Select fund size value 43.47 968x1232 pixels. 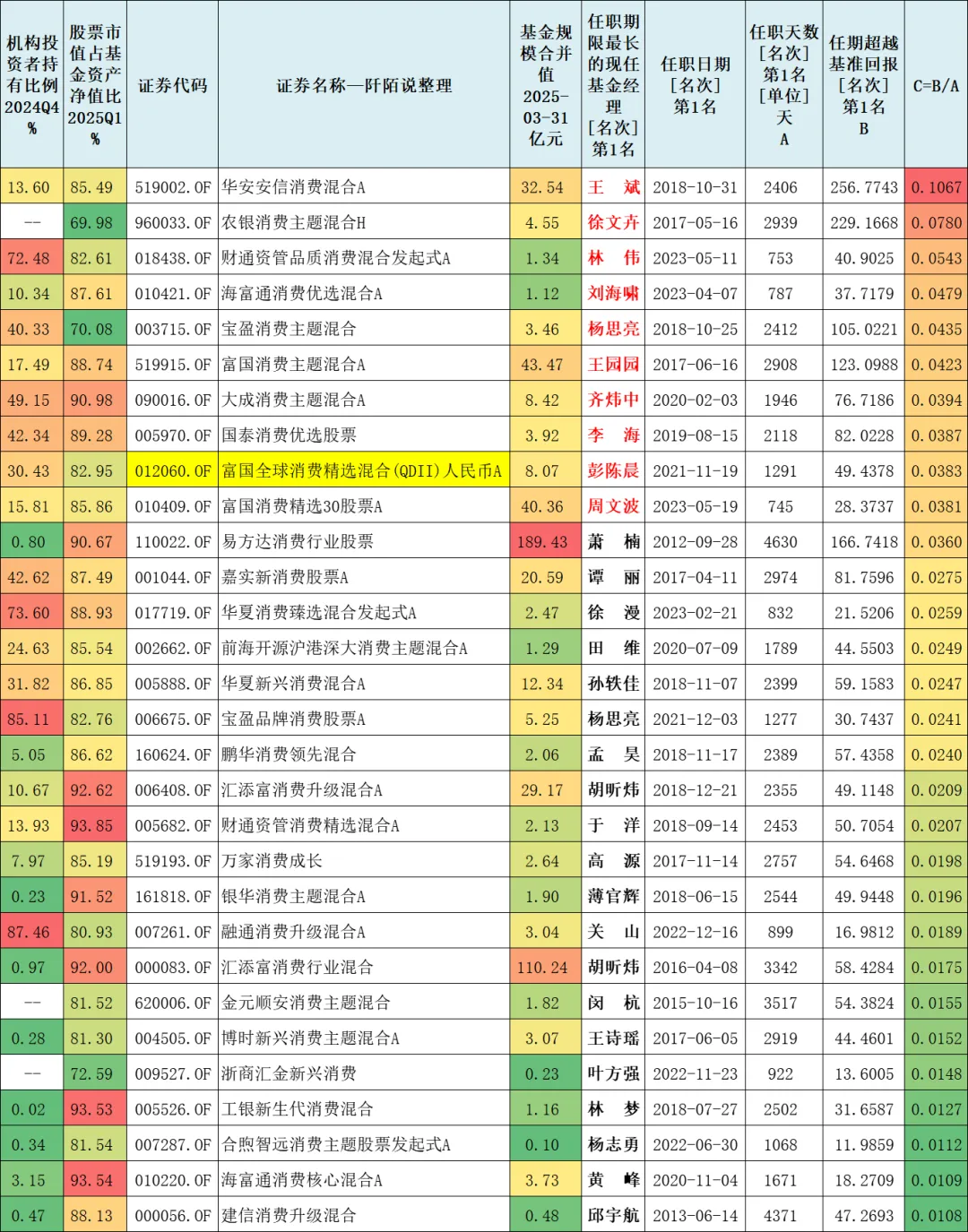point(542,365)
